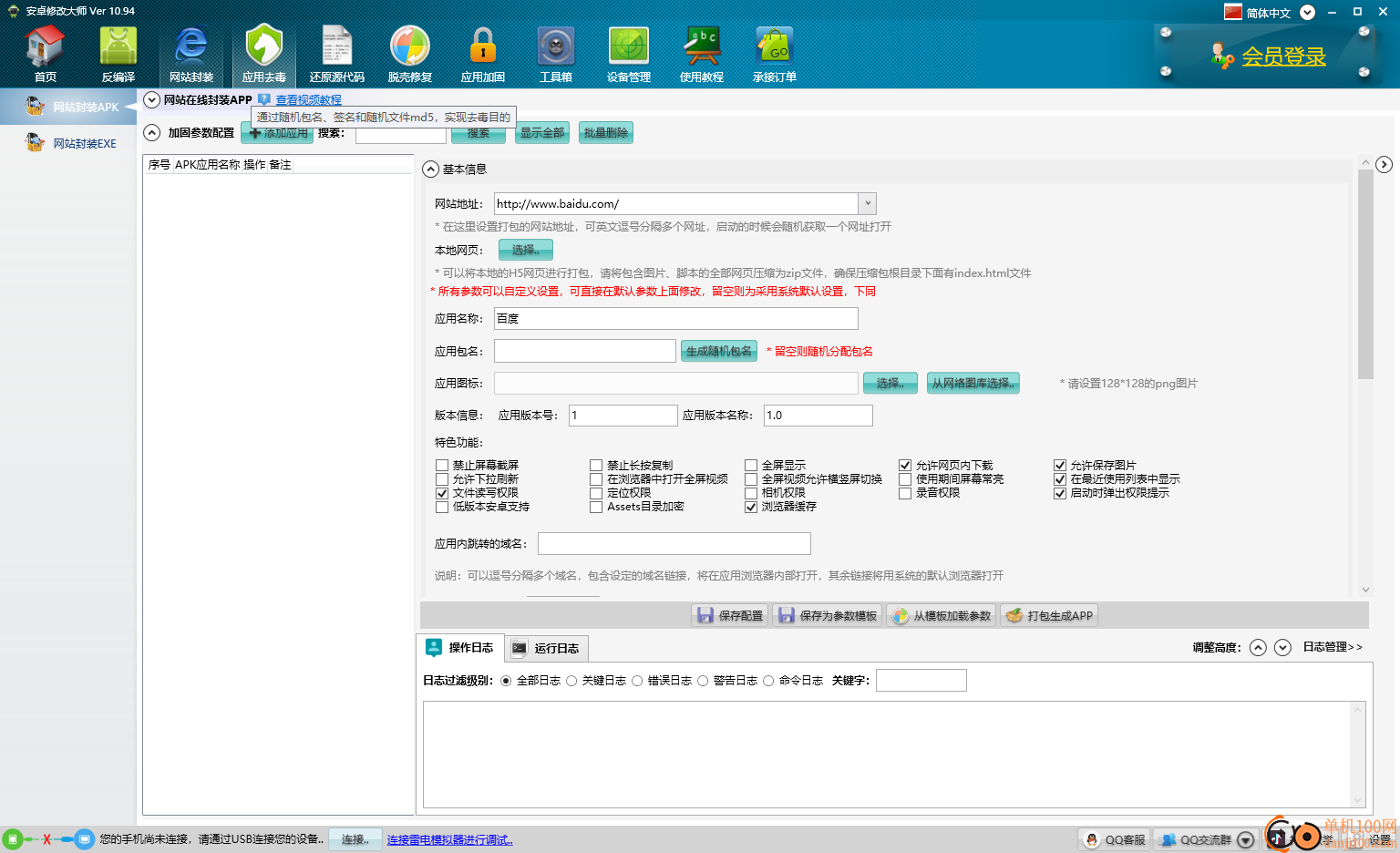
Task: Open the 反编译 Android decompile tool
Action: click(118, 55)
